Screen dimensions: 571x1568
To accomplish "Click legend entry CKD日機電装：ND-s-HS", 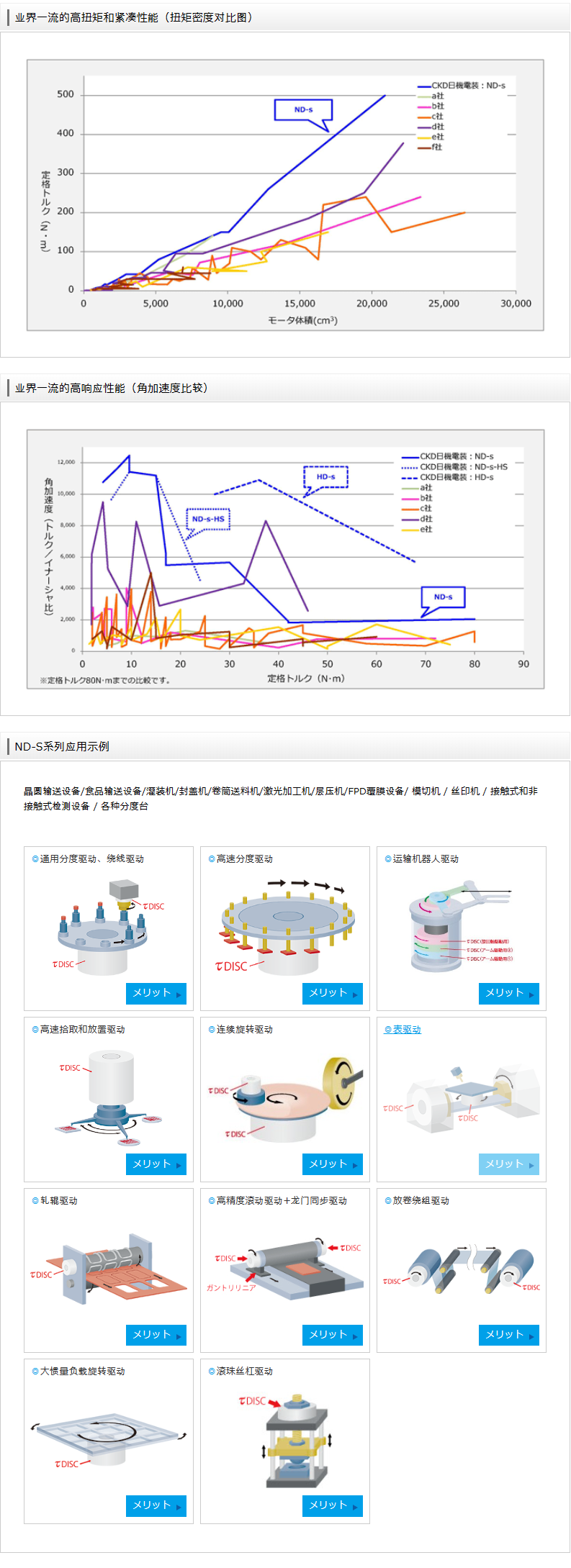I will pyautogui.click(x=454, y=467).
